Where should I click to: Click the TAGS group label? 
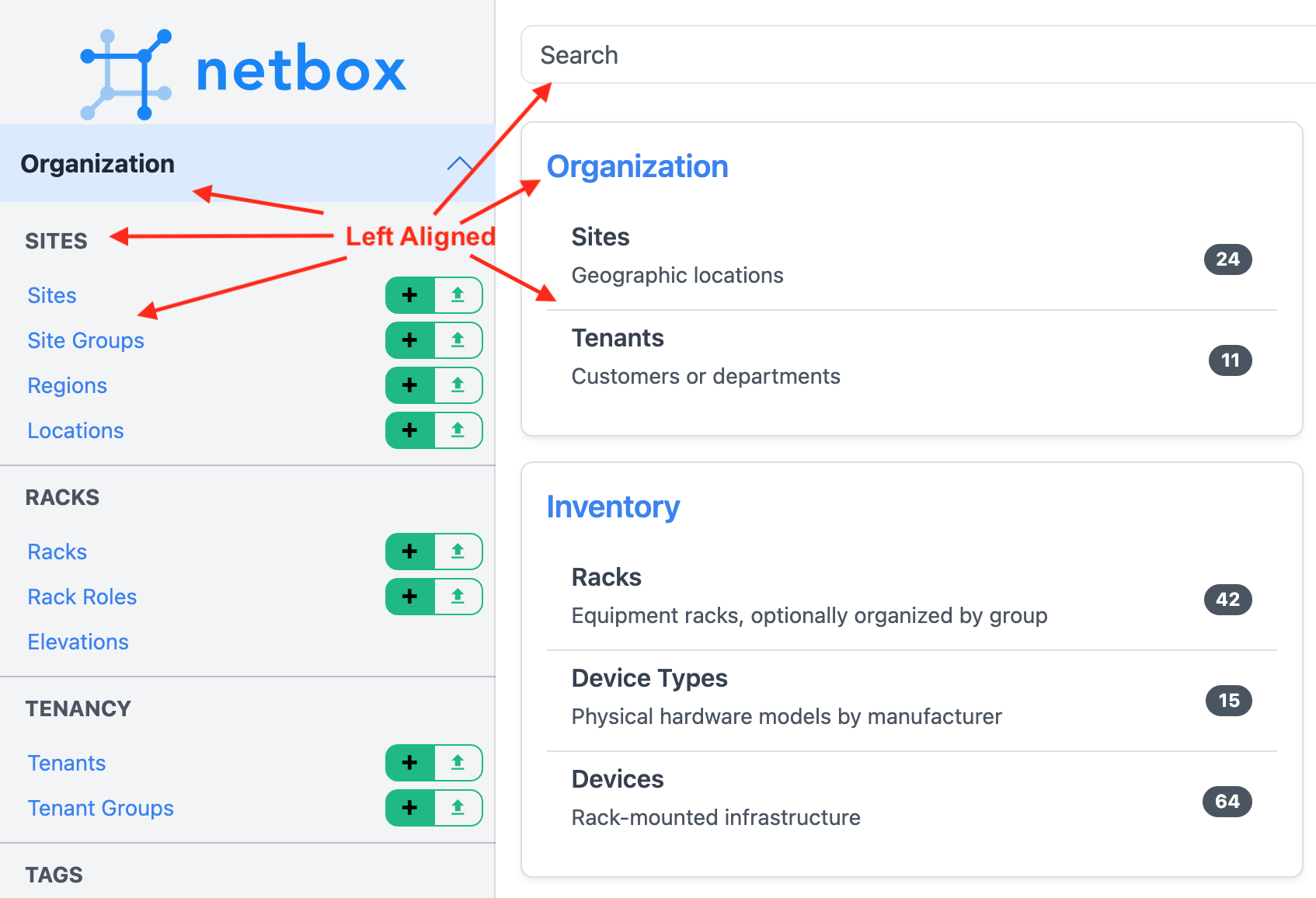coord(54,875)
